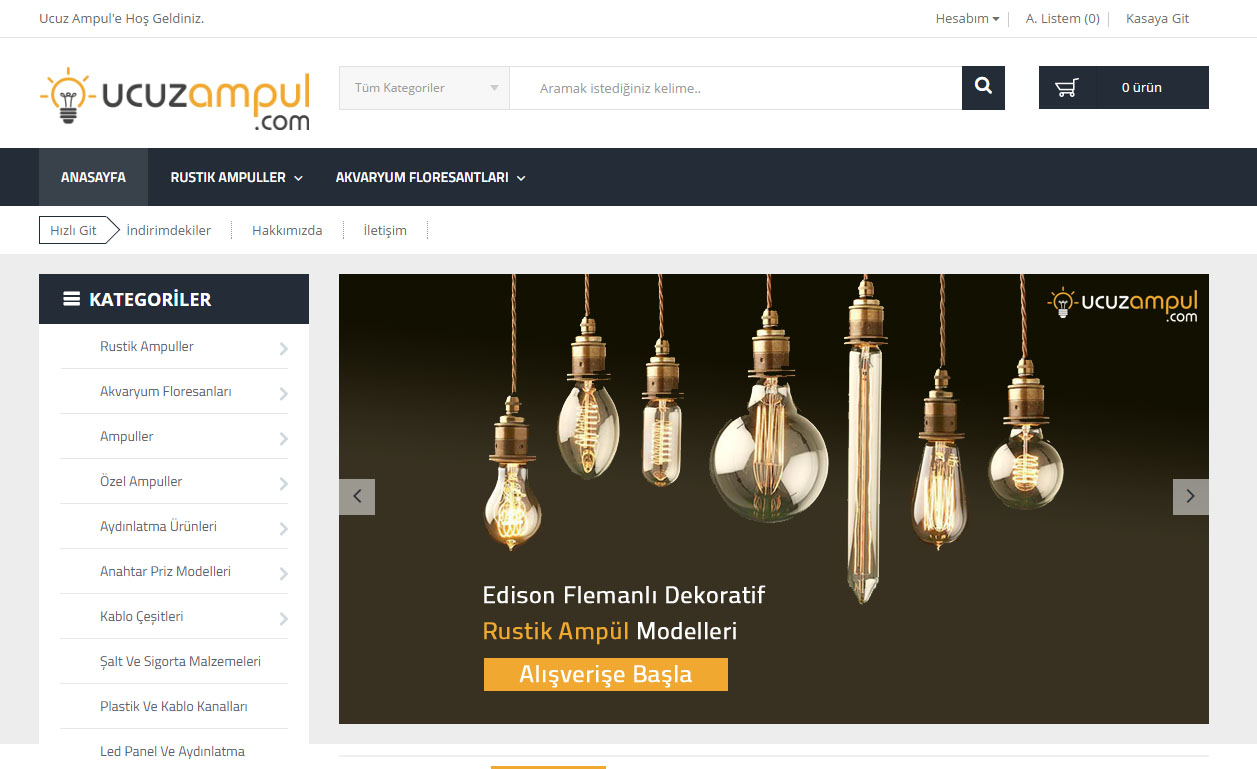1257x769 pixels.
Task: Open A. Listem wishlist link
Action: point(1062,18)
